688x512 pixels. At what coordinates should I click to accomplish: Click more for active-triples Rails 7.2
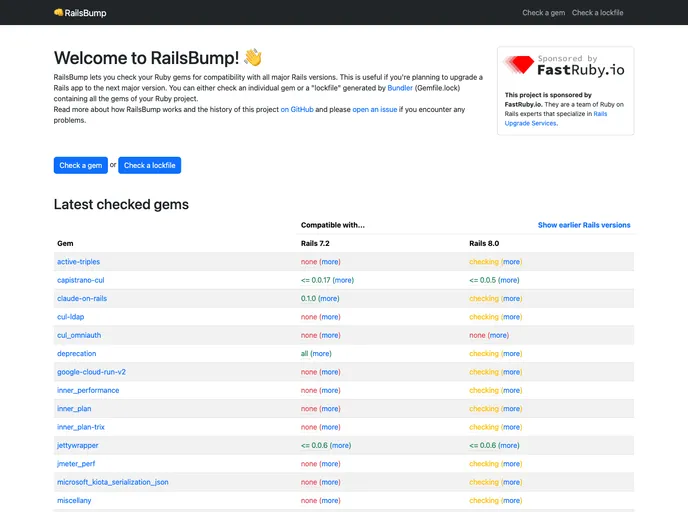330,261
